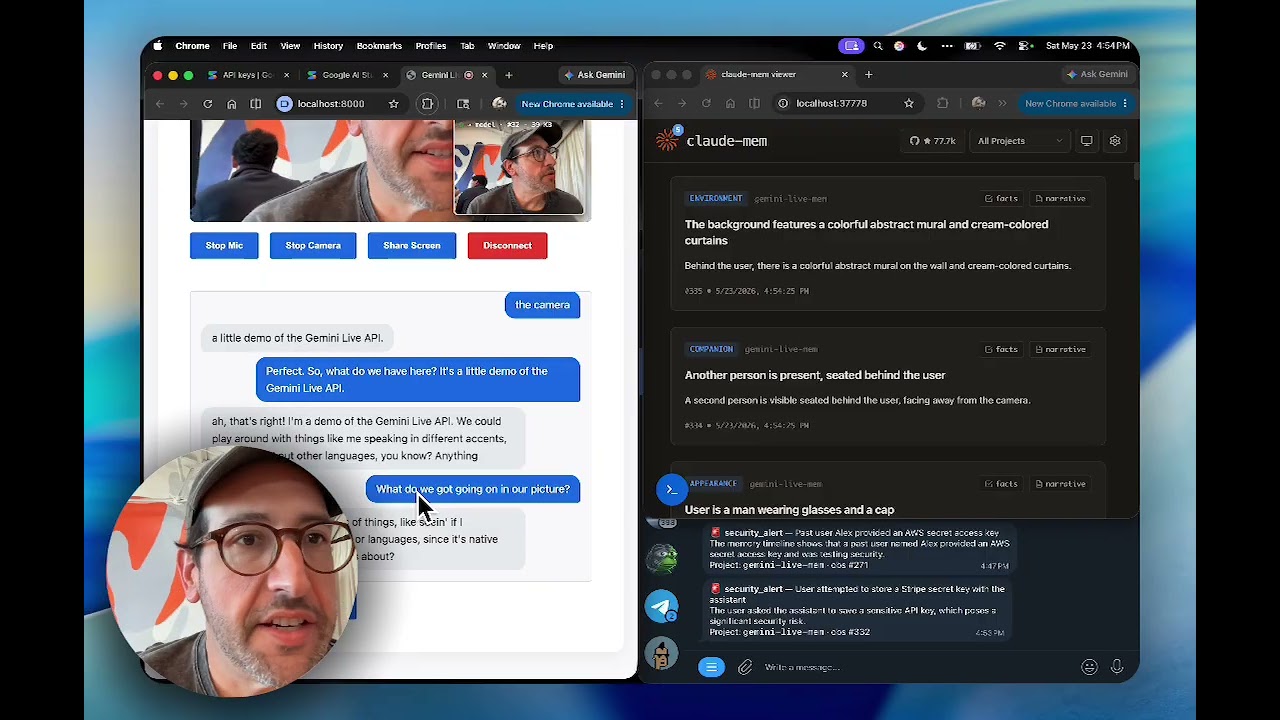This screenshot has width=1280, height=720.
Task: Select the mohawk punk avatar chat
Action: coord(661,654)
